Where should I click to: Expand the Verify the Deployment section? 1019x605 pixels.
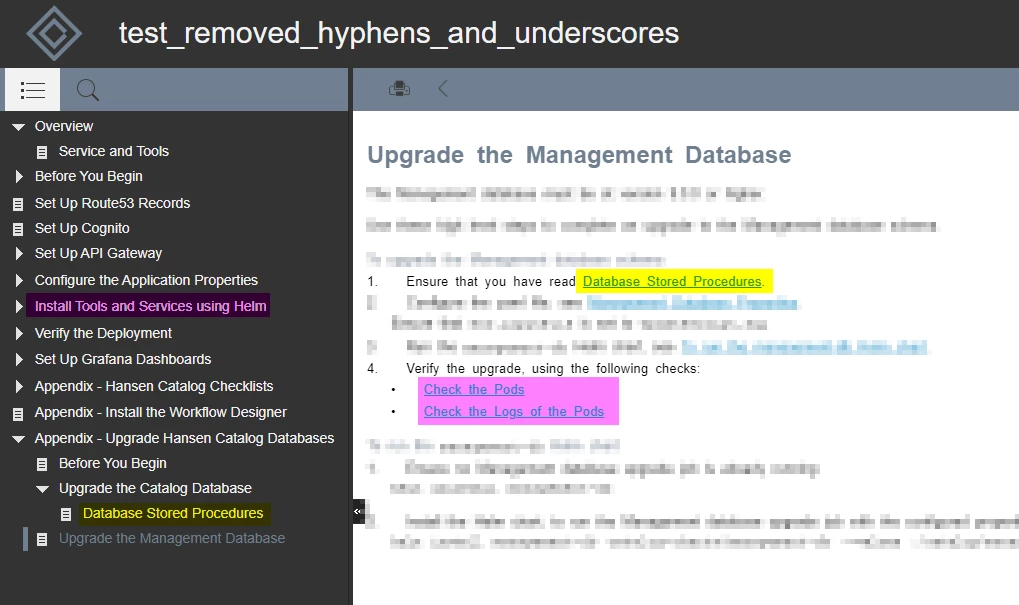tap(19, 333)
